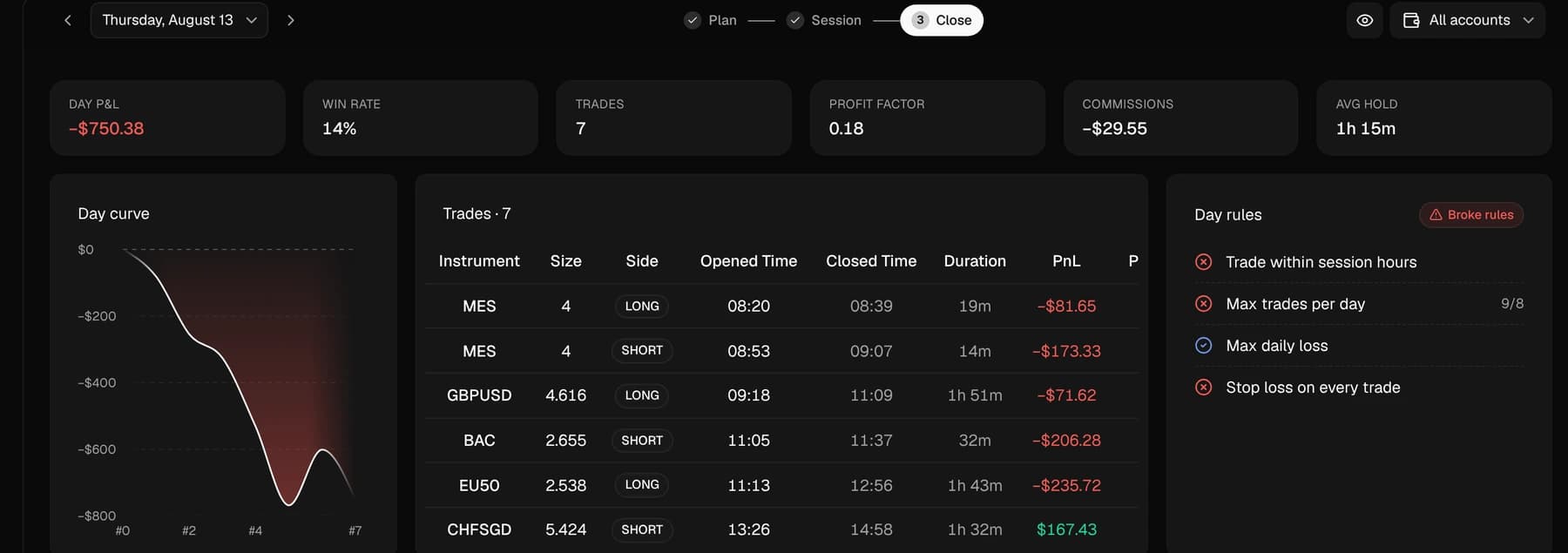Click the warning triangle icon in Broke rules
This screenshot has height=553, width=1568.
tap(1436, 215)
